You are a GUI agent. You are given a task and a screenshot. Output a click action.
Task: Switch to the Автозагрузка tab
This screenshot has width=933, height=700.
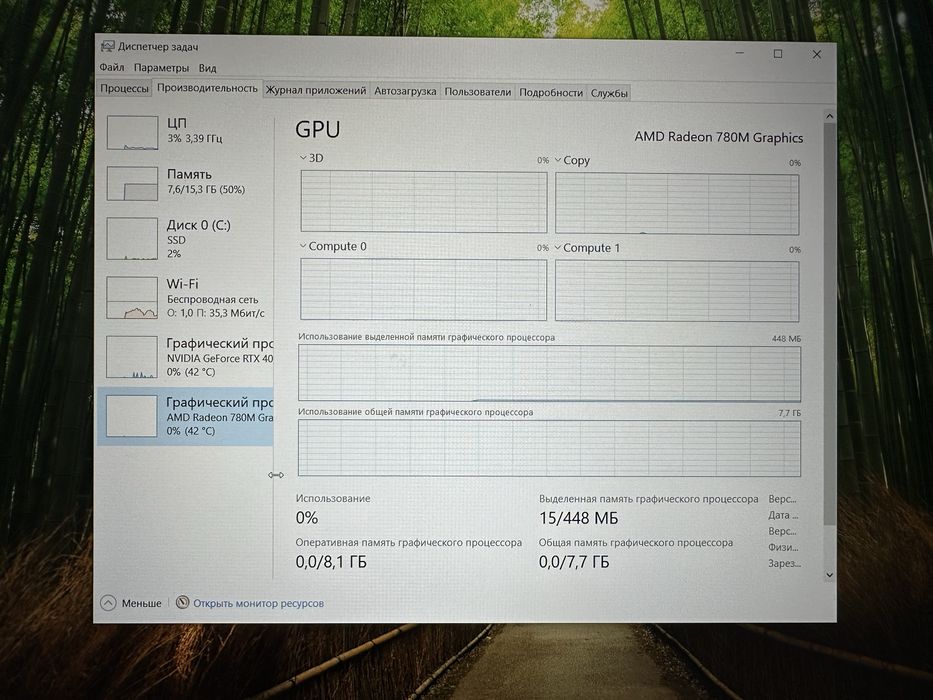coord(405,91)
